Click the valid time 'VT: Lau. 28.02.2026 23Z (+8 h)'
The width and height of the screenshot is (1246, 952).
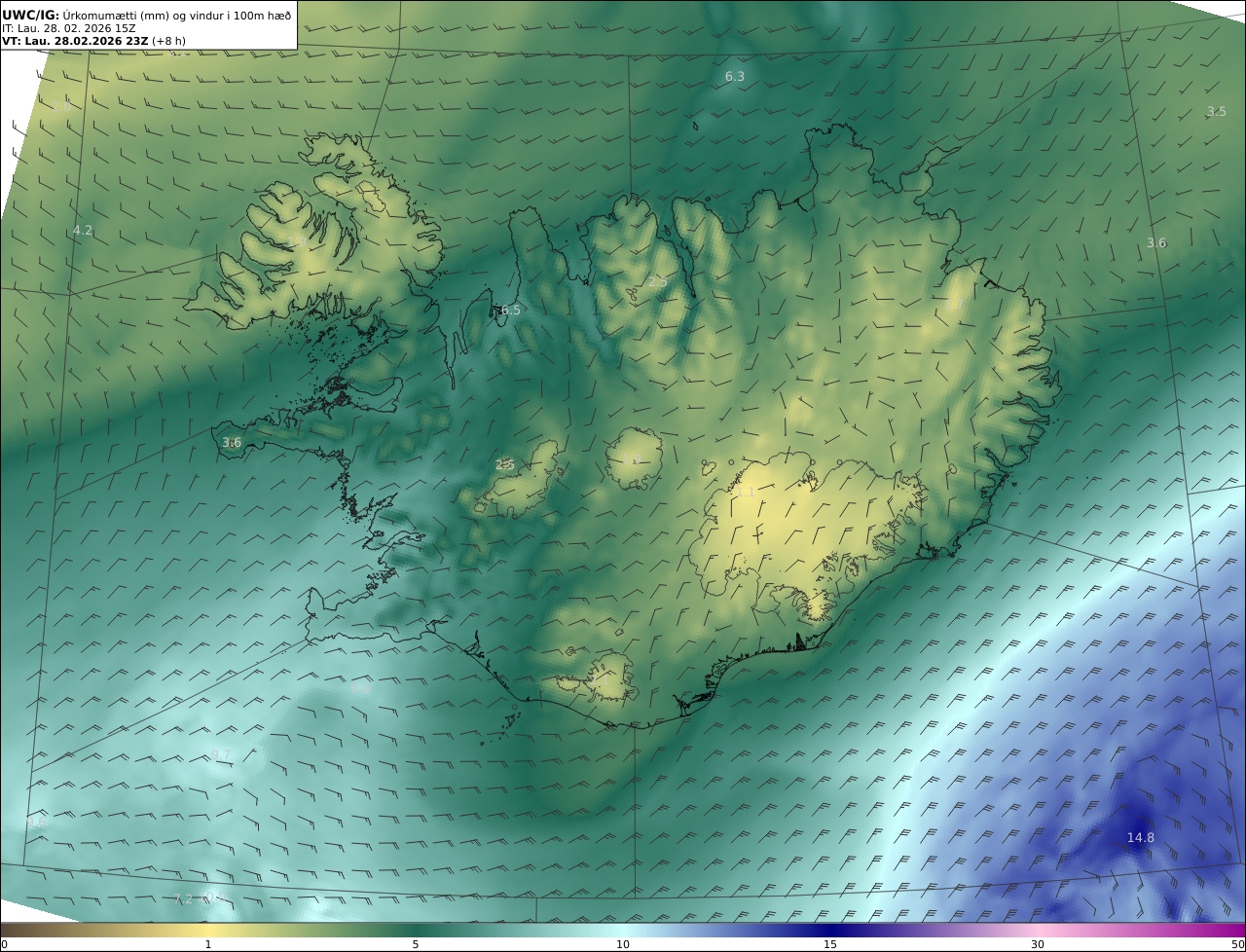pos(93,41)
